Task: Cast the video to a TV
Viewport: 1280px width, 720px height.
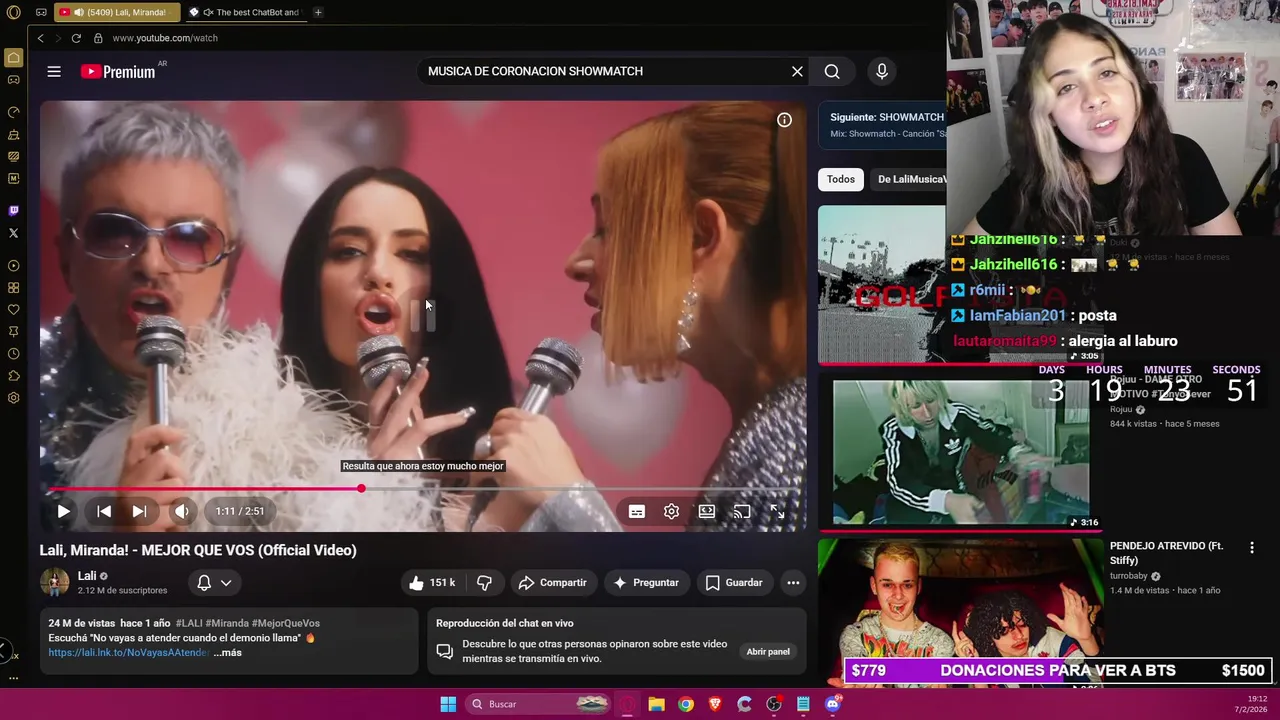Action: (742, 511)
